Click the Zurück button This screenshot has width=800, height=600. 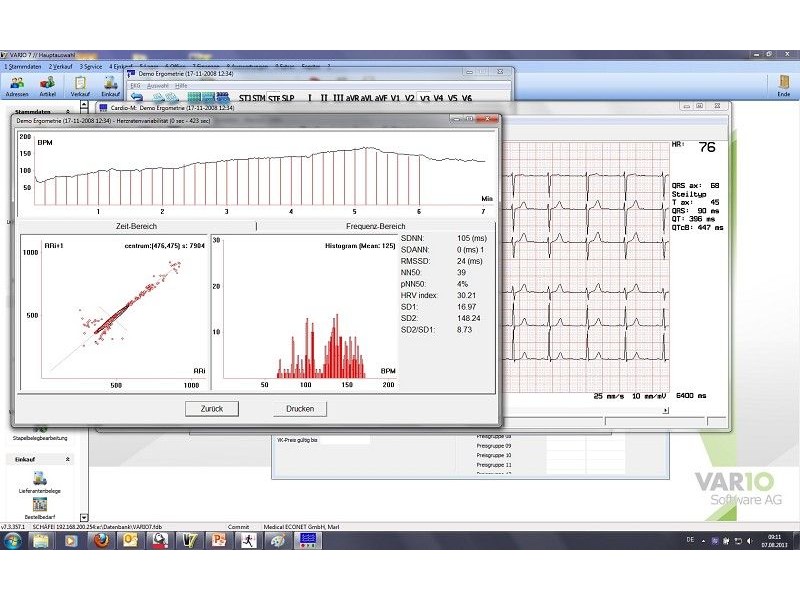click(211, 408)
